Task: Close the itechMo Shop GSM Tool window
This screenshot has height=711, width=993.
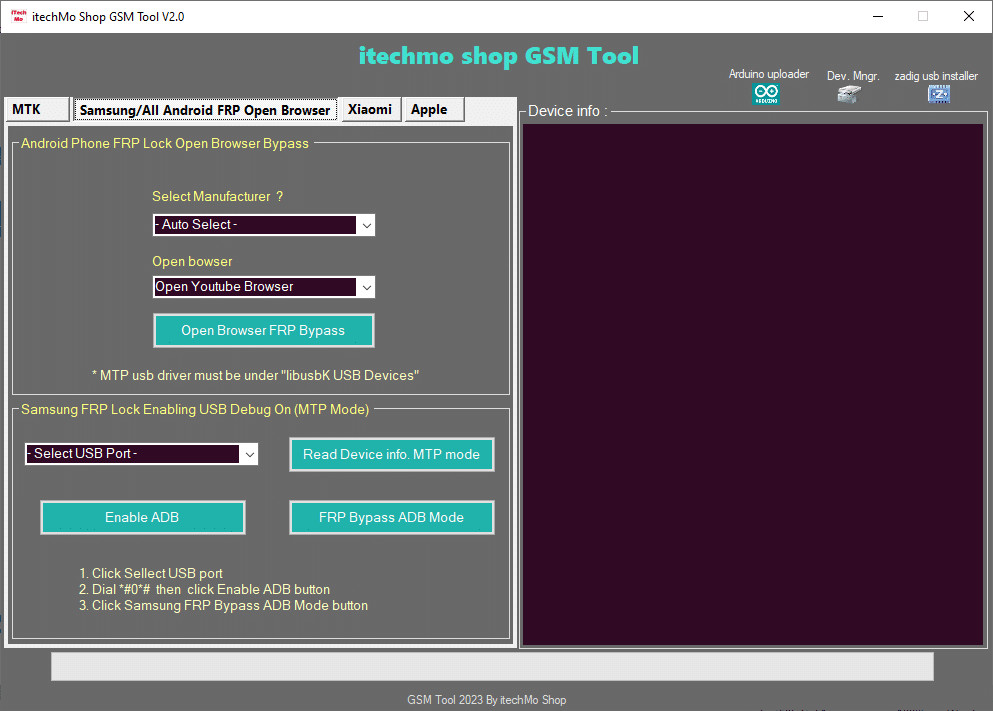Action: click(x=968, y=16)
